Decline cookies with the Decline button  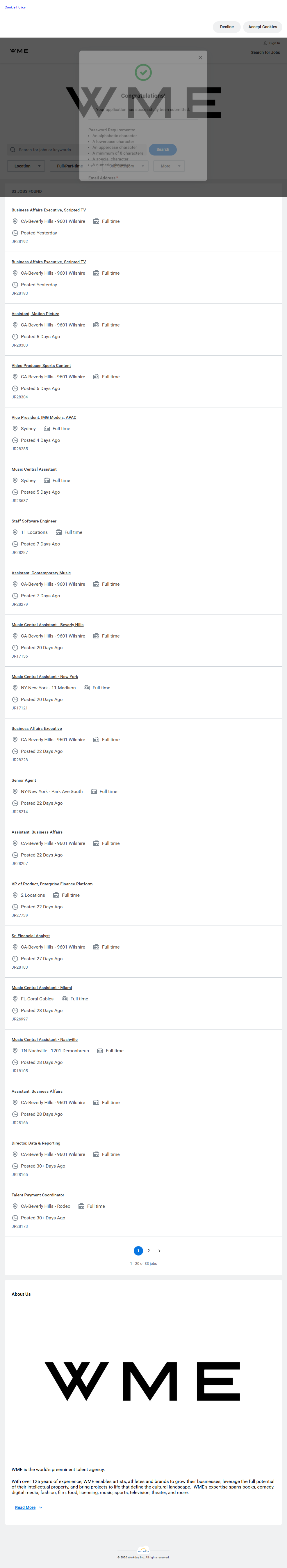point(227,27)
